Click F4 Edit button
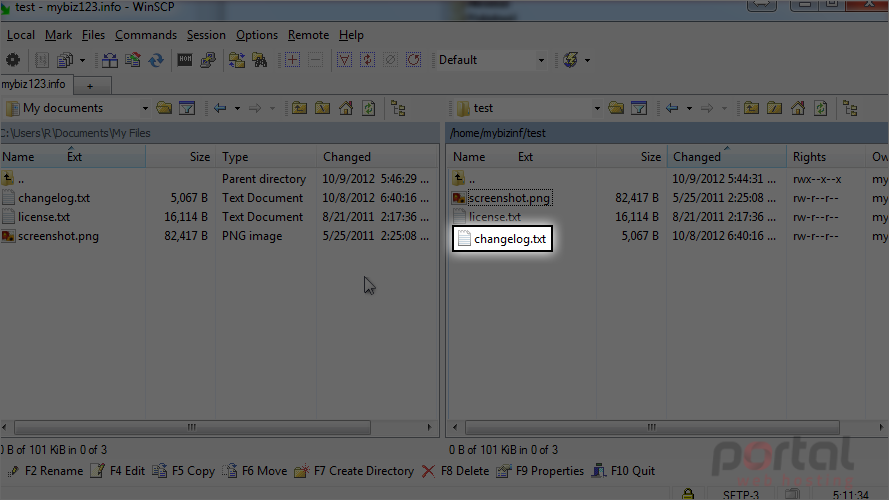 tap(118, 471)
